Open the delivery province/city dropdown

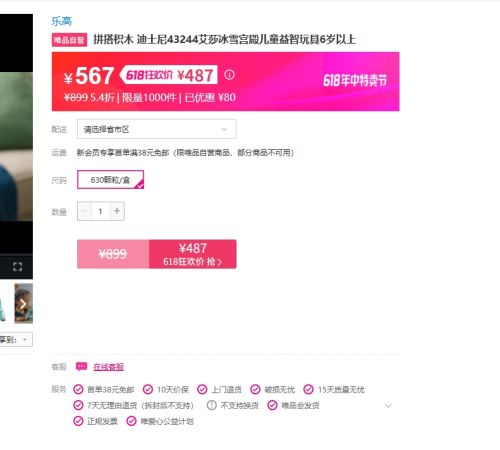[x=157, y=129]
